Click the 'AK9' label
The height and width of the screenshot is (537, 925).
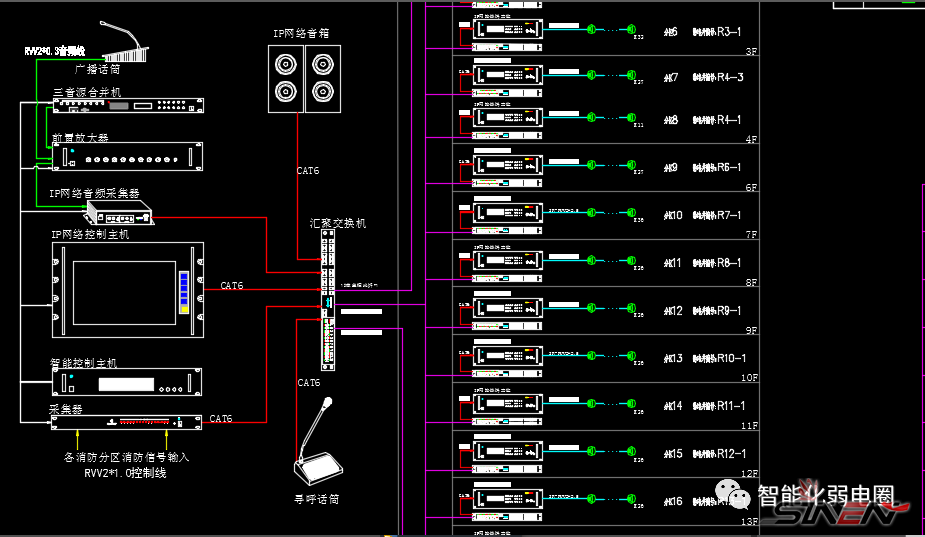click(671, 168)
